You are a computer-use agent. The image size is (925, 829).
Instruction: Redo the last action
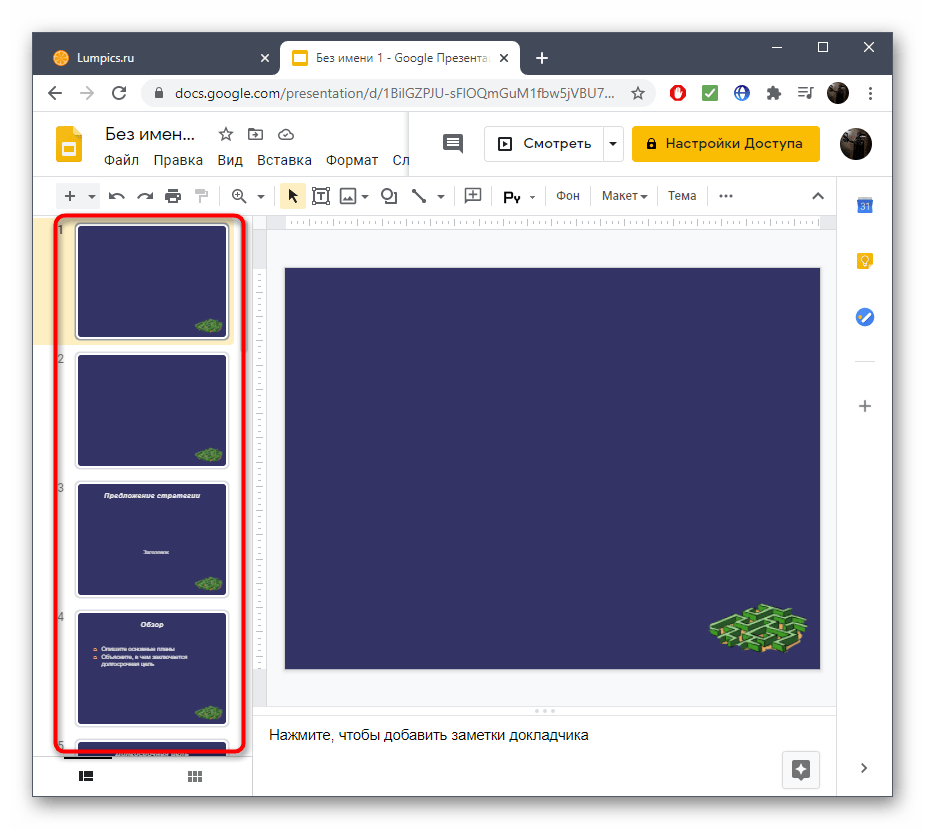tap(145, 196)
